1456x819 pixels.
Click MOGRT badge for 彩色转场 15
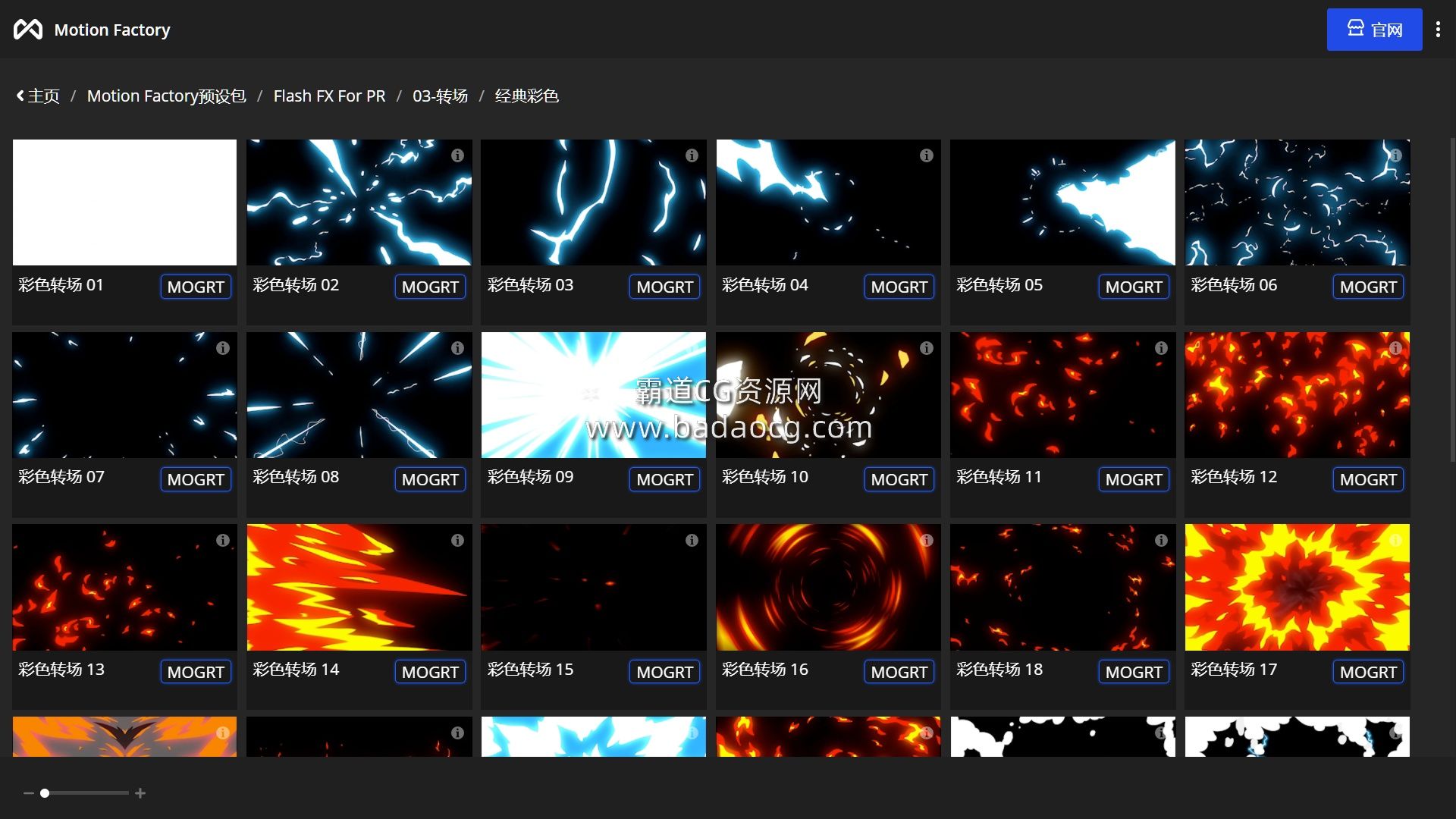click(664, 672)
